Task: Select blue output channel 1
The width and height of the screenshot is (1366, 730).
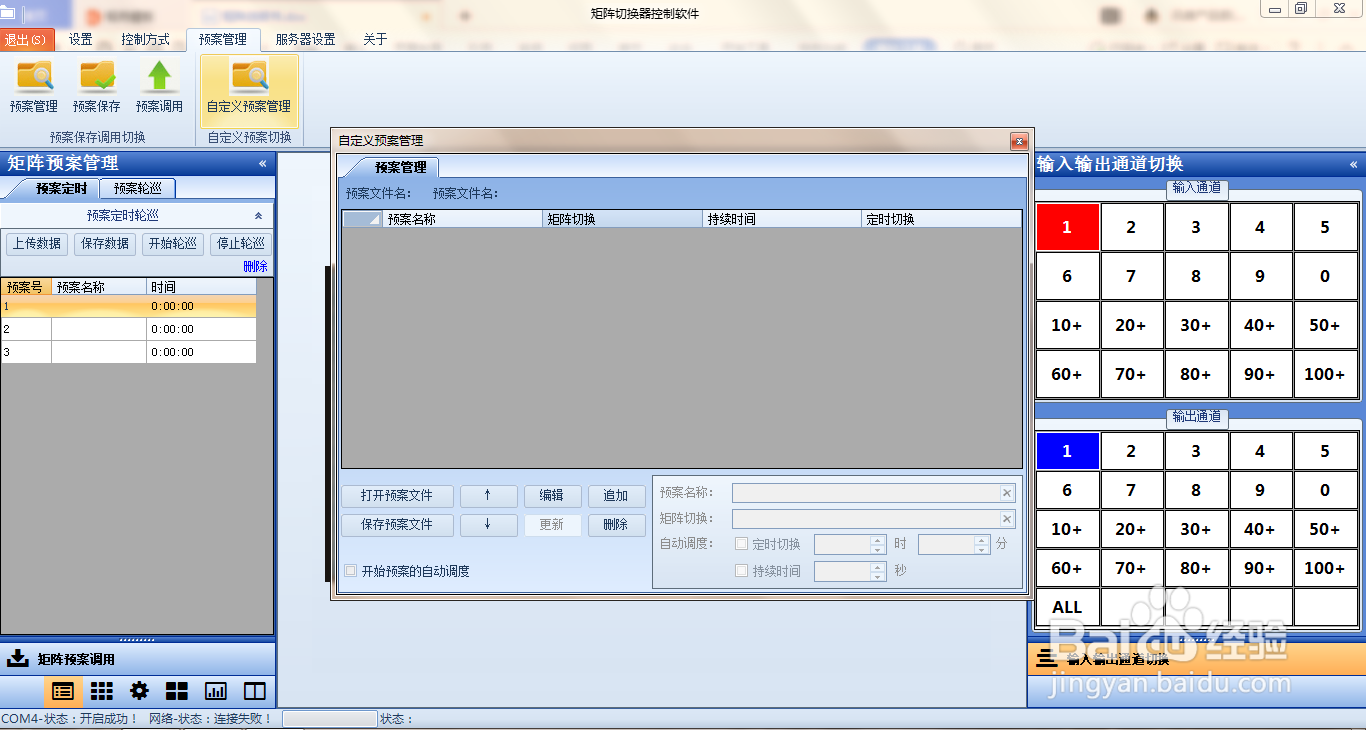Action: 1067,451
